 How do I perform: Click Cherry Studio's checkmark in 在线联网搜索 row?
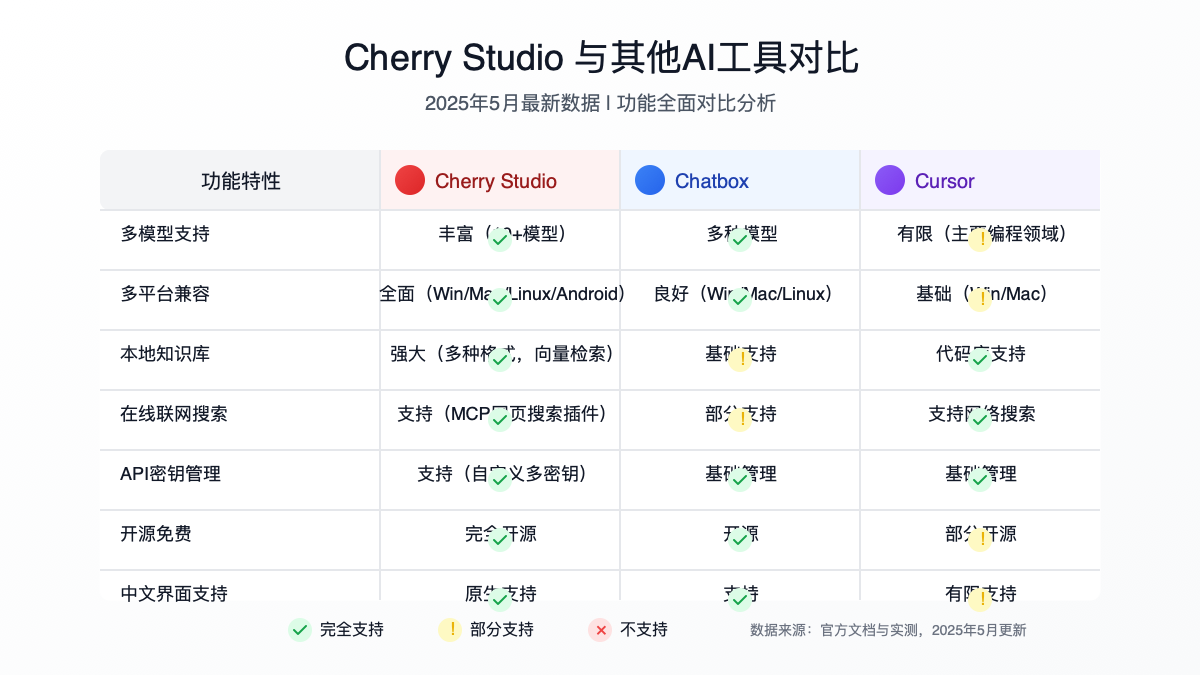coord(500,420)
